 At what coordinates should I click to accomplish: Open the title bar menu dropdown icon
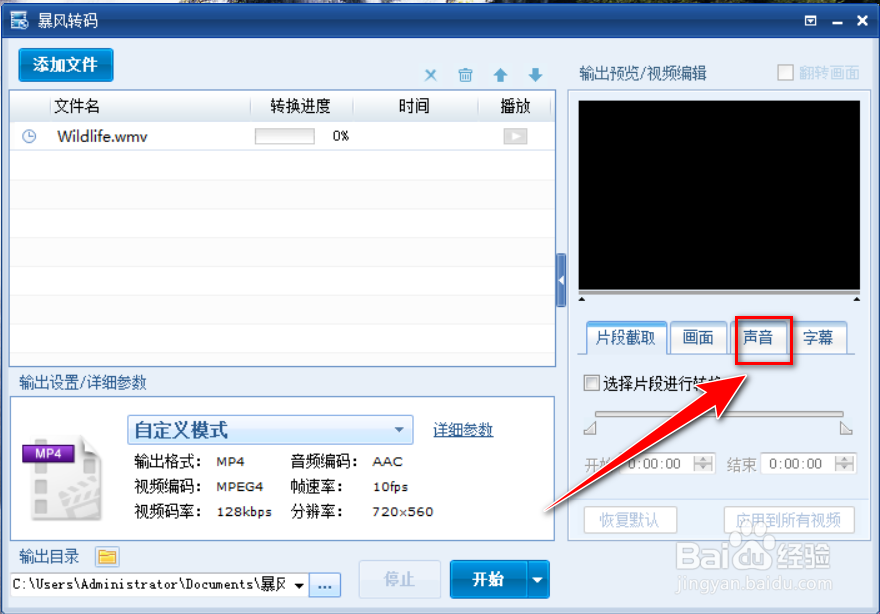coord(810,21)
